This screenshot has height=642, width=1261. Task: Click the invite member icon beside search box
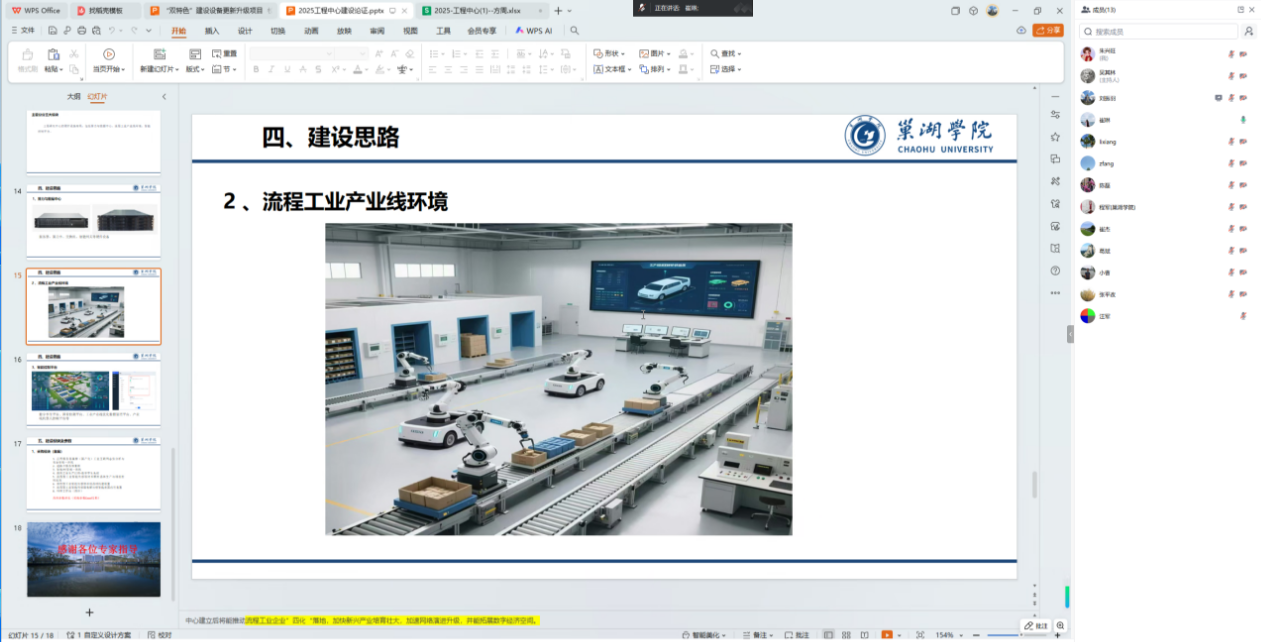(x=1248, y=32)
